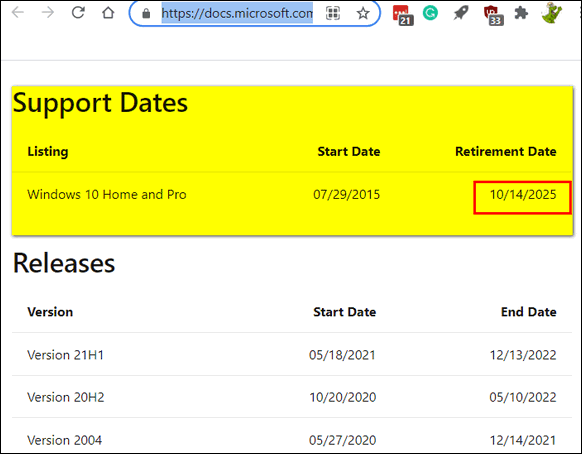Click the browser back arrow
The height and width of the screenshot is (454, 582).
(x=17, y=13)
